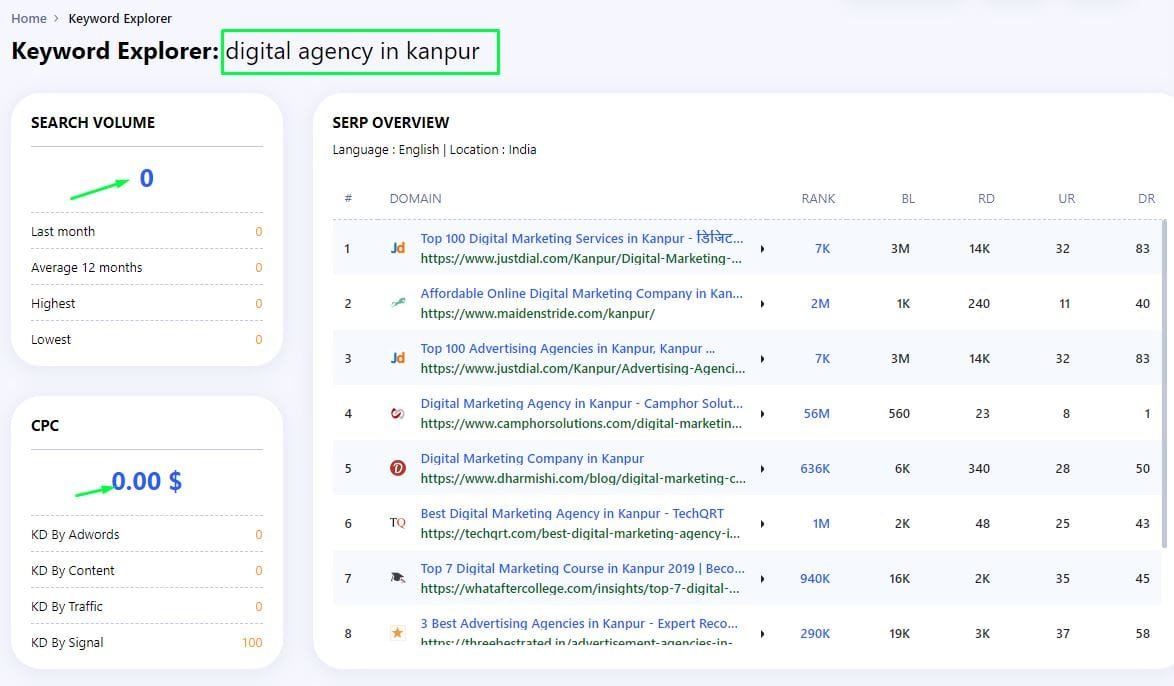Image resolution: width=1174 pixels, height=686 pixels.
Task: Click the TechQRT favicon icon
Action: (398, 523)
